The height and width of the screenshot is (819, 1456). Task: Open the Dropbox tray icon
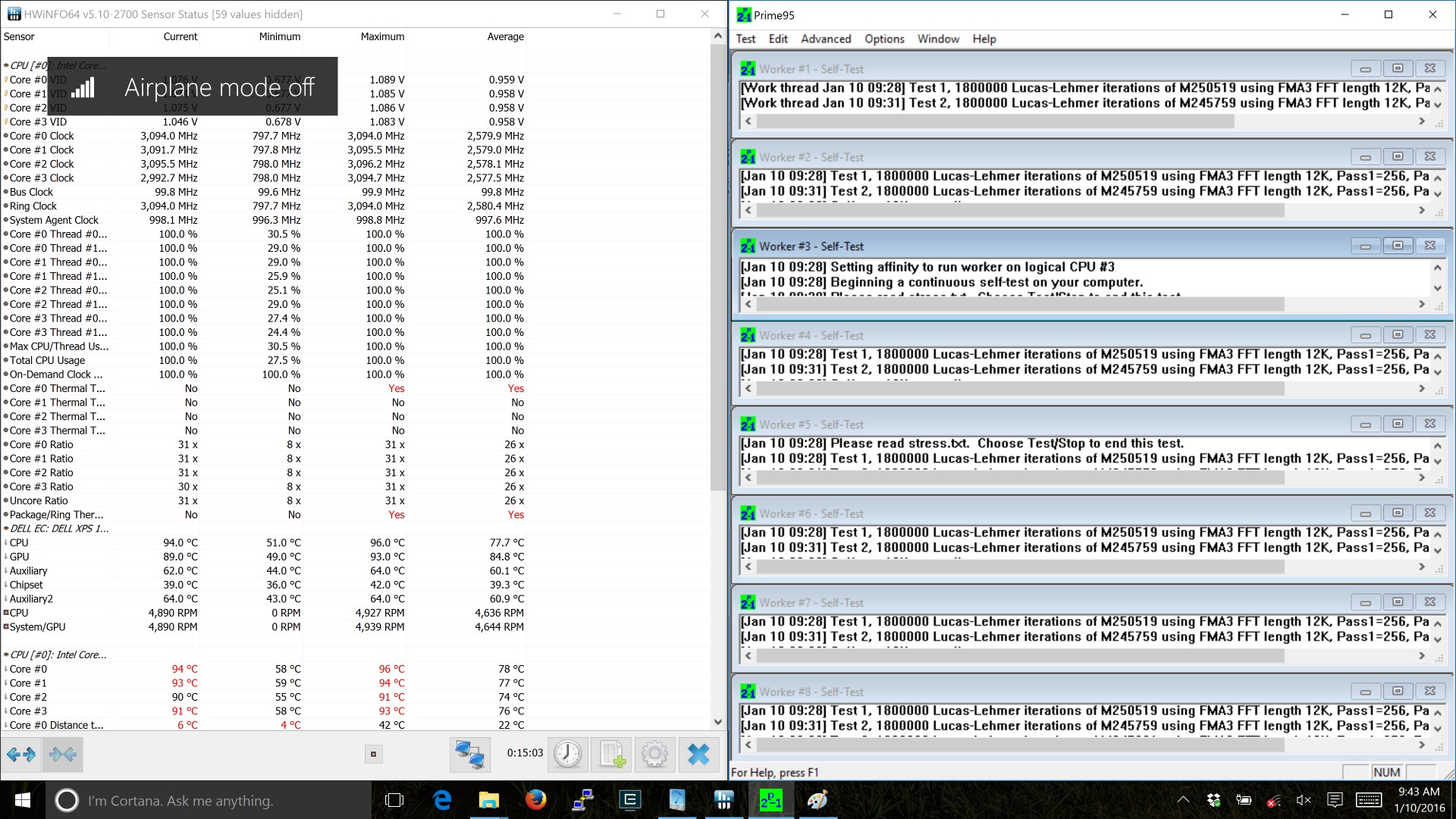pos(1213,800)
